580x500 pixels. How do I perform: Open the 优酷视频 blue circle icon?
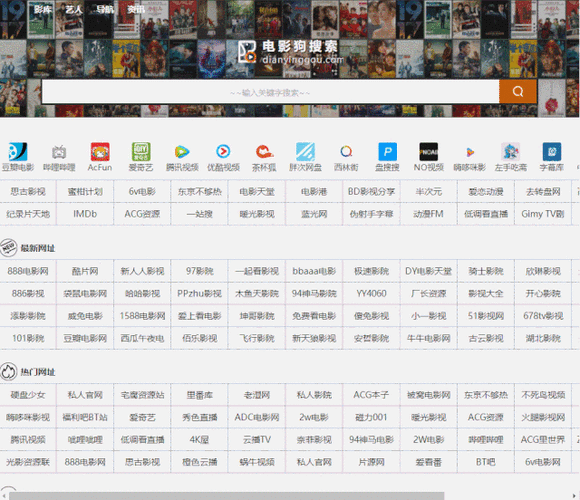pos(223,152)
